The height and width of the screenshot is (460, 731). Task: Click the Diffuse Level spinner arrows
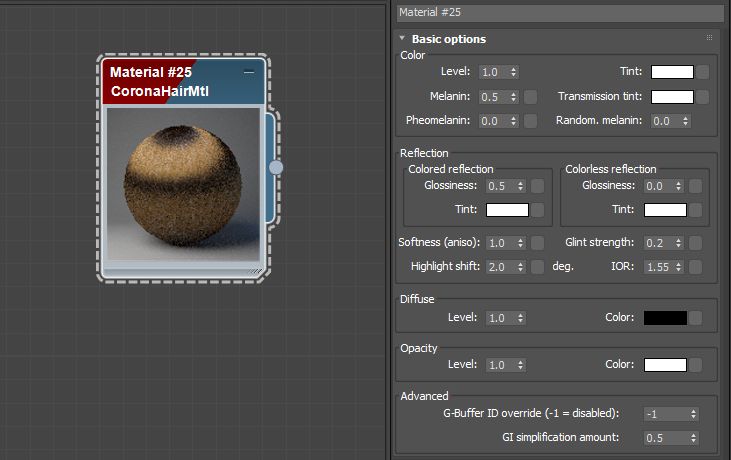(520, 318)
